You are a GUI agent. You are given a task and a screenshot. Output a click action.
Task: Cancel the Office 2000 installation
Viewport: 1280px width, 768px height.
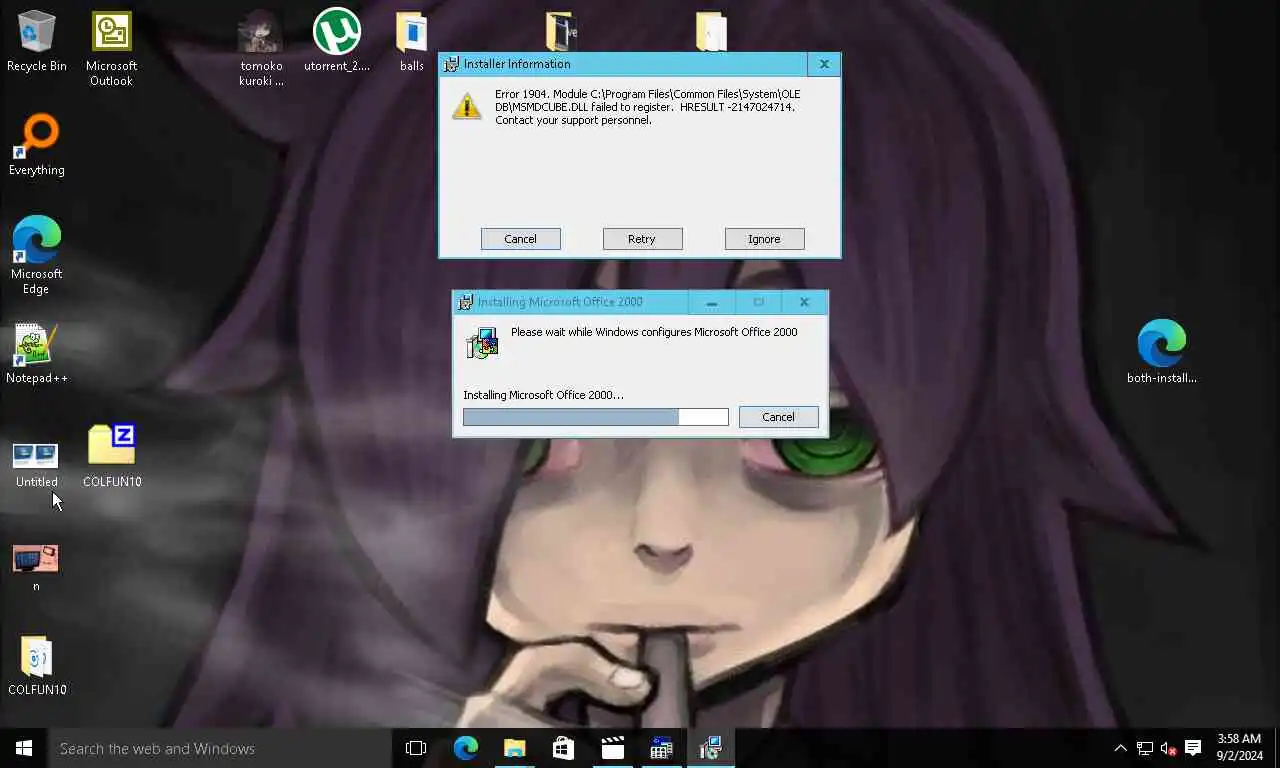778,417
